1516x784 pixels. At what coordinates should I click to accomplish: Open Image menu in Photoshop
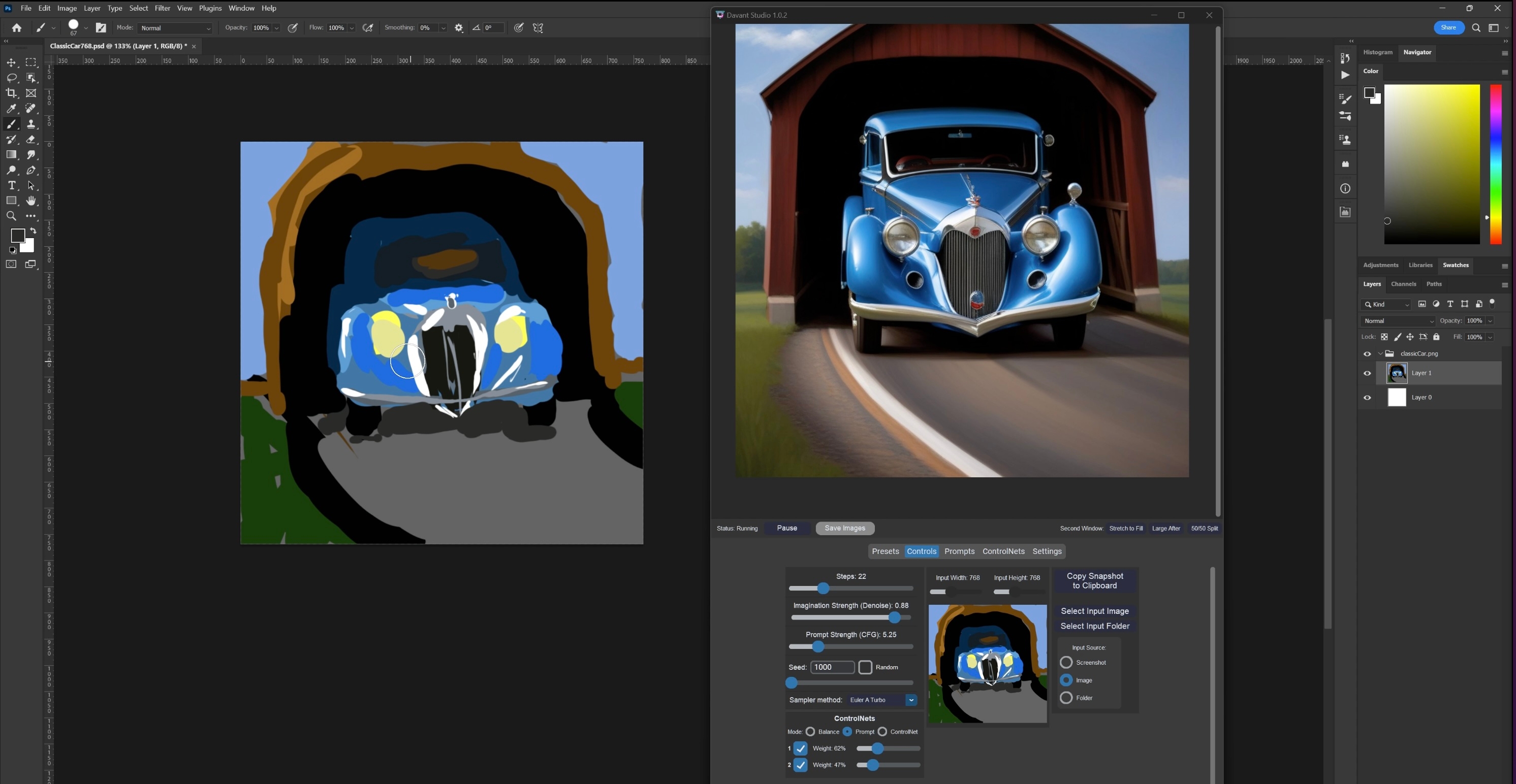click(x=65, y=8)
